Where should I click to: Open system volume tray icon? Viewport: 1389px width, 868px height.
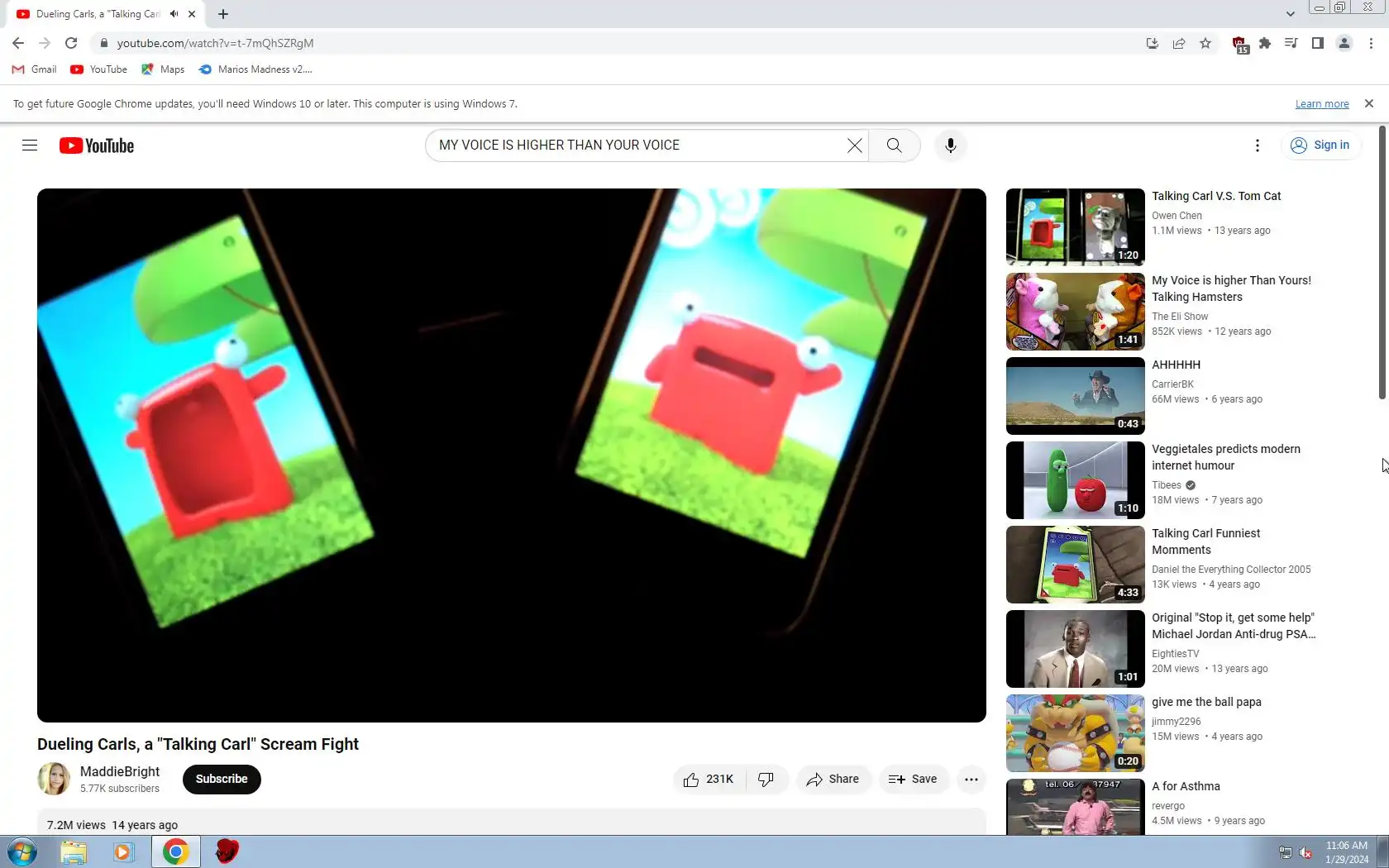[x=1305, y=852]
